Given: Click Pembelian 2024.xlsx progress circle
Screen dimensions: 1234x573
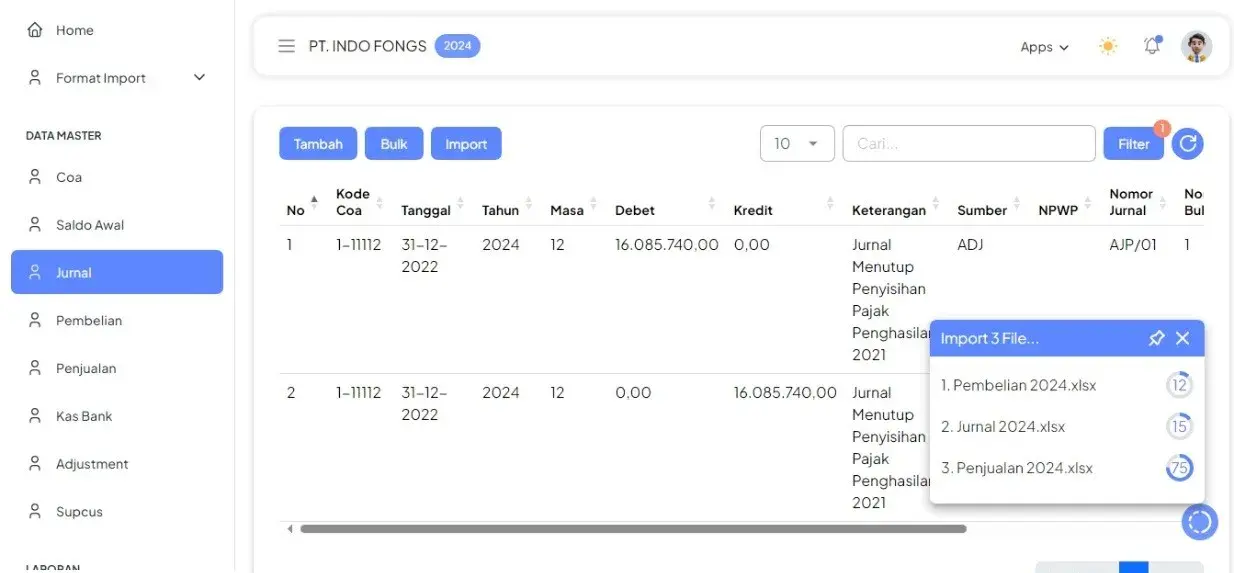Looking at the screenshot, I should (x=1180, y=385).
